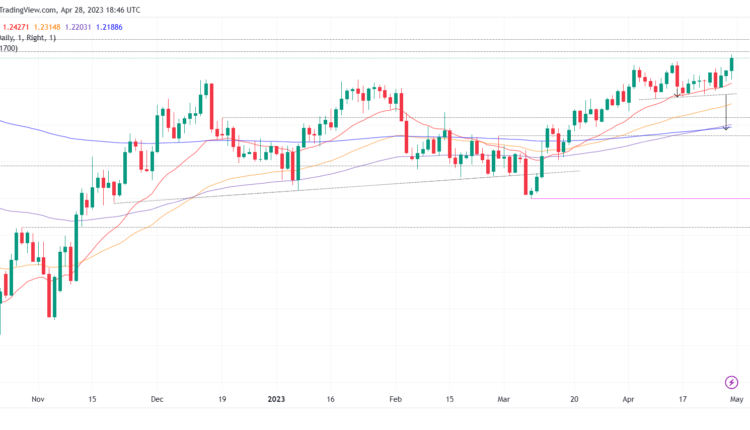Viewport: 750px width, 430px height.
Task: Select the purple 1.22031 moving average value
Action: [x=101, y=26]
